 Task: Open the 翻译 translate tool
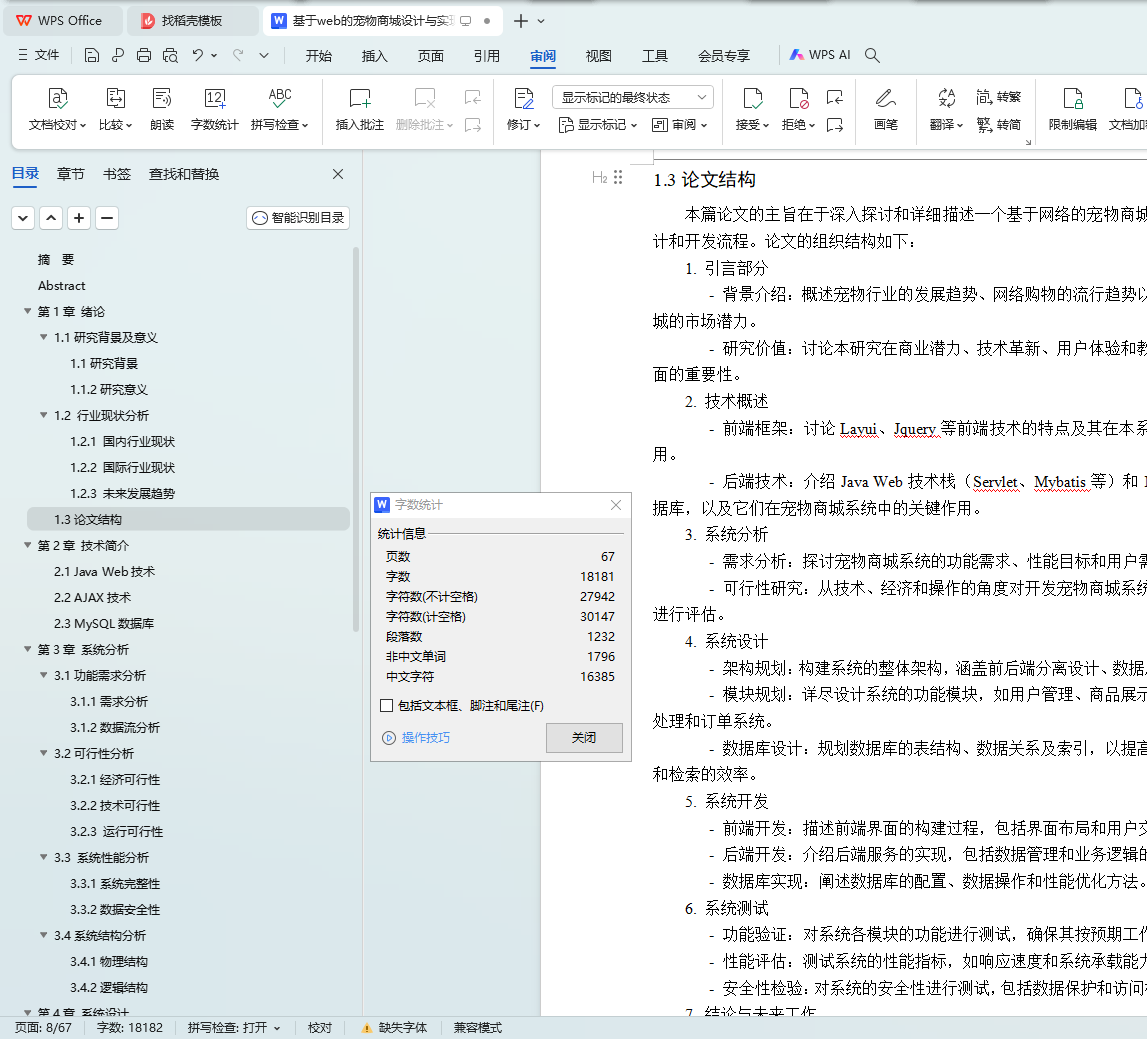tap(946, 108)
